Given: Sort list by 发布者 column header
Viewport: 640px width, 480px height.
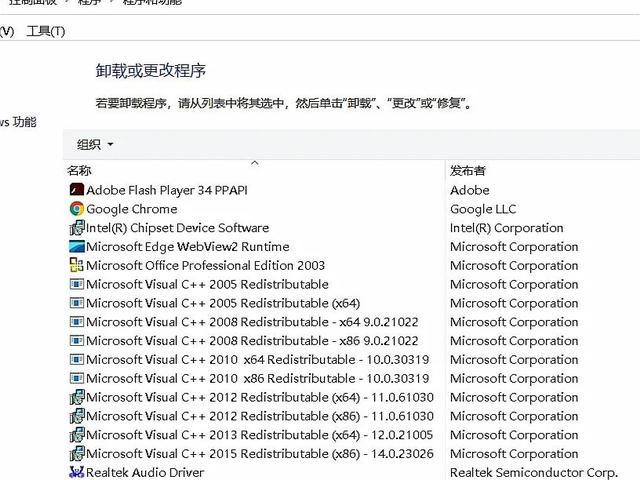Looking at the screenshot, I should click(468, 170).
